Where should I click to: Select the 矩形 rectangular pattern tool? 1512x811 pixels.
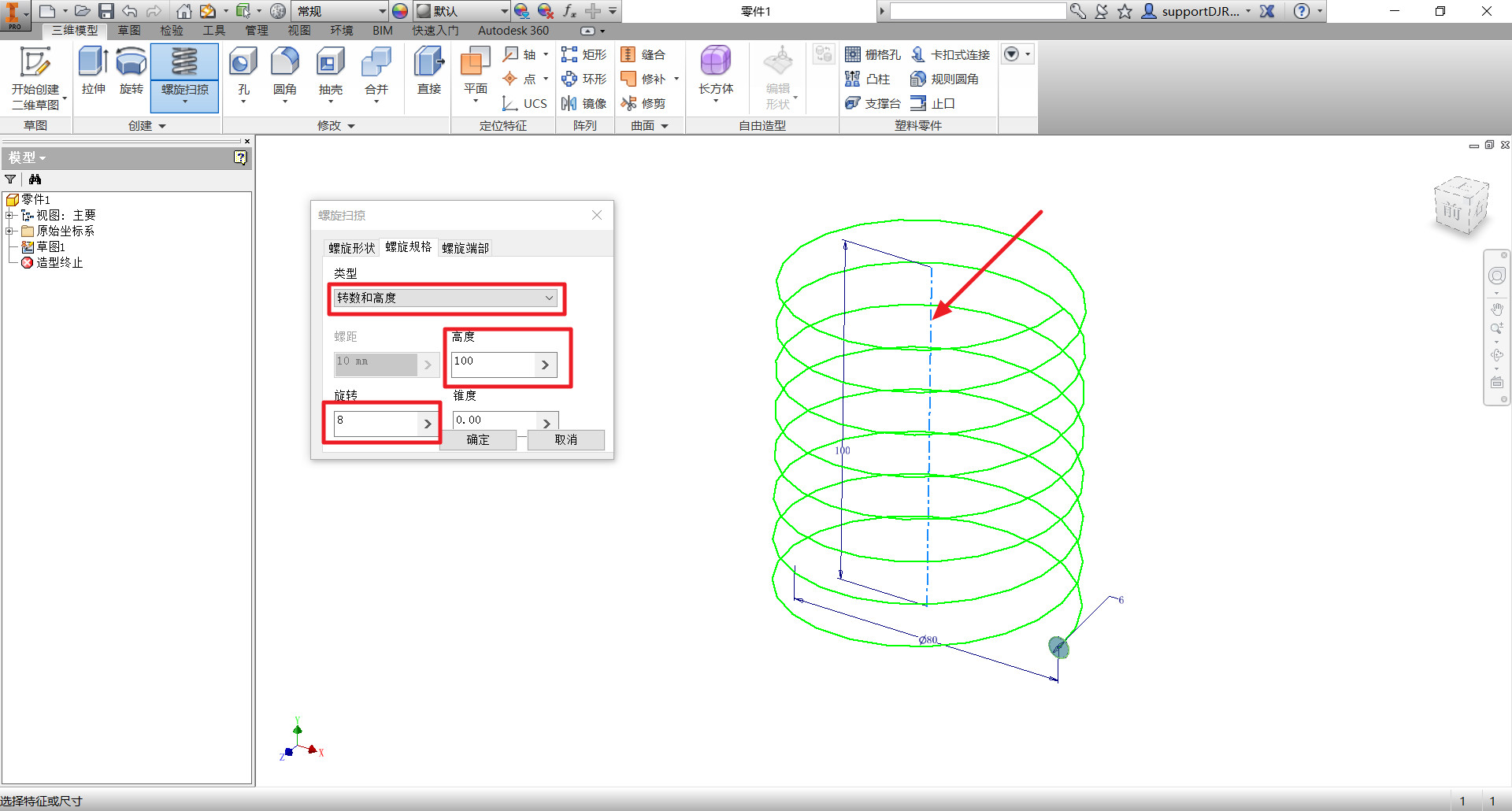point(584,54)
